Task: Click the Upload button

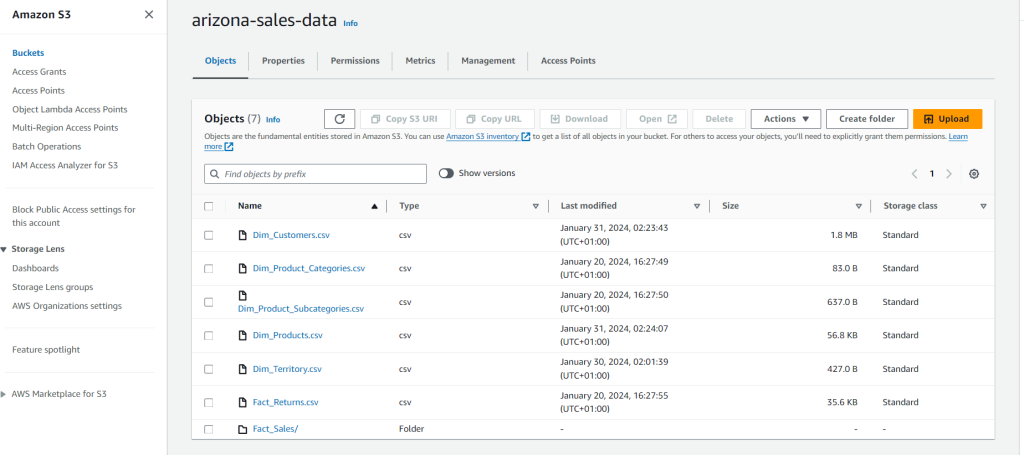Action: (947, 119)
